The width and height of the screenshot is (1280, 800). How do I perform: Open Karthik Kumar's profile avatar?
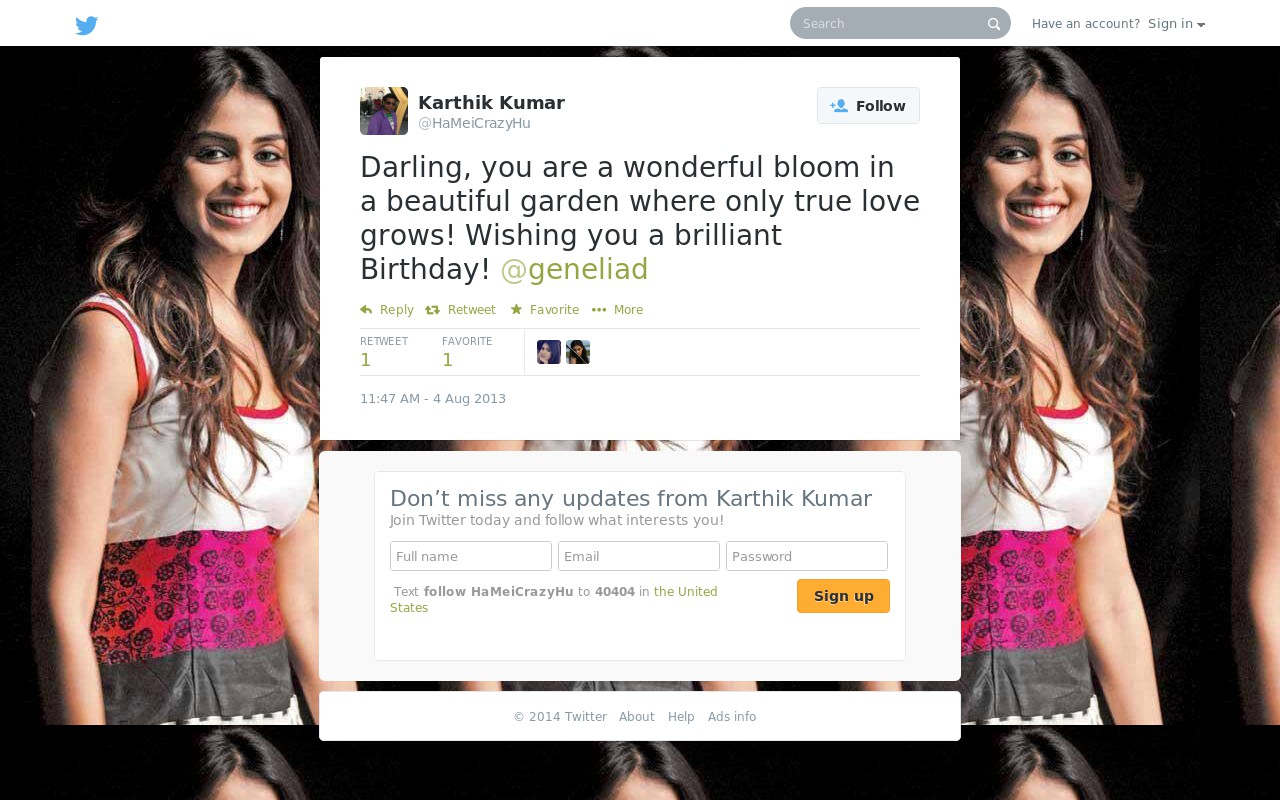pos(384,111)
